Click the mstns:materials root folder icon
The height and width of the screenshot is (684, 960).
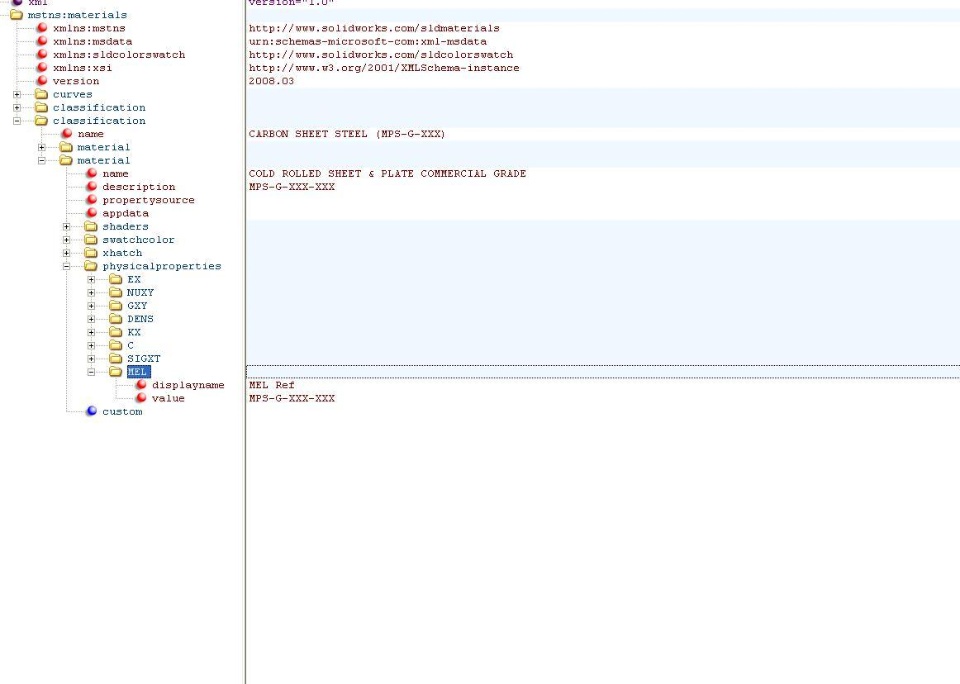click(17, 15)
